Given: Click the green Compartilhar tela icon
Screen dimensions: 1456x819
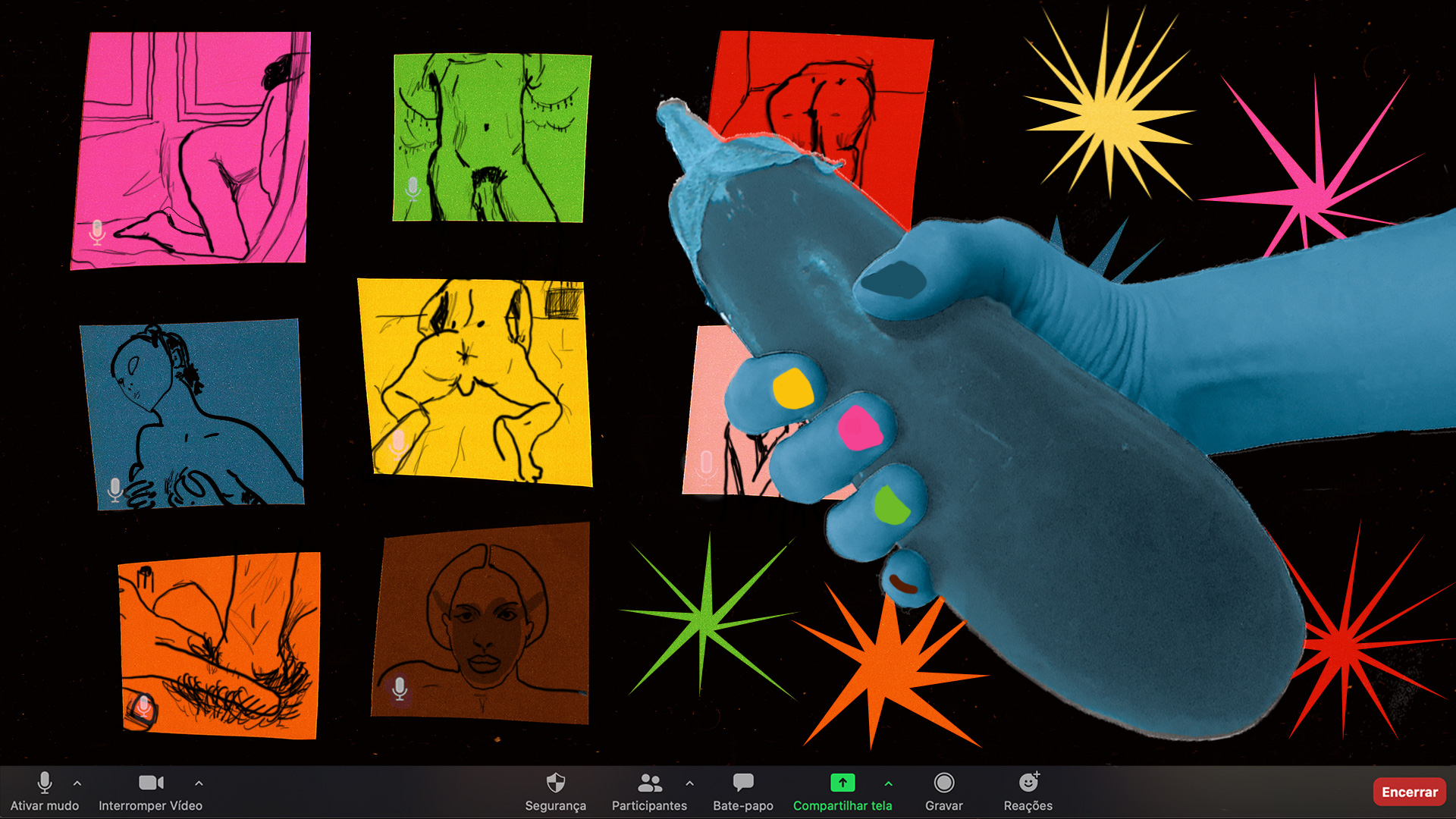Looking at the screenshot, I should 842,783.
